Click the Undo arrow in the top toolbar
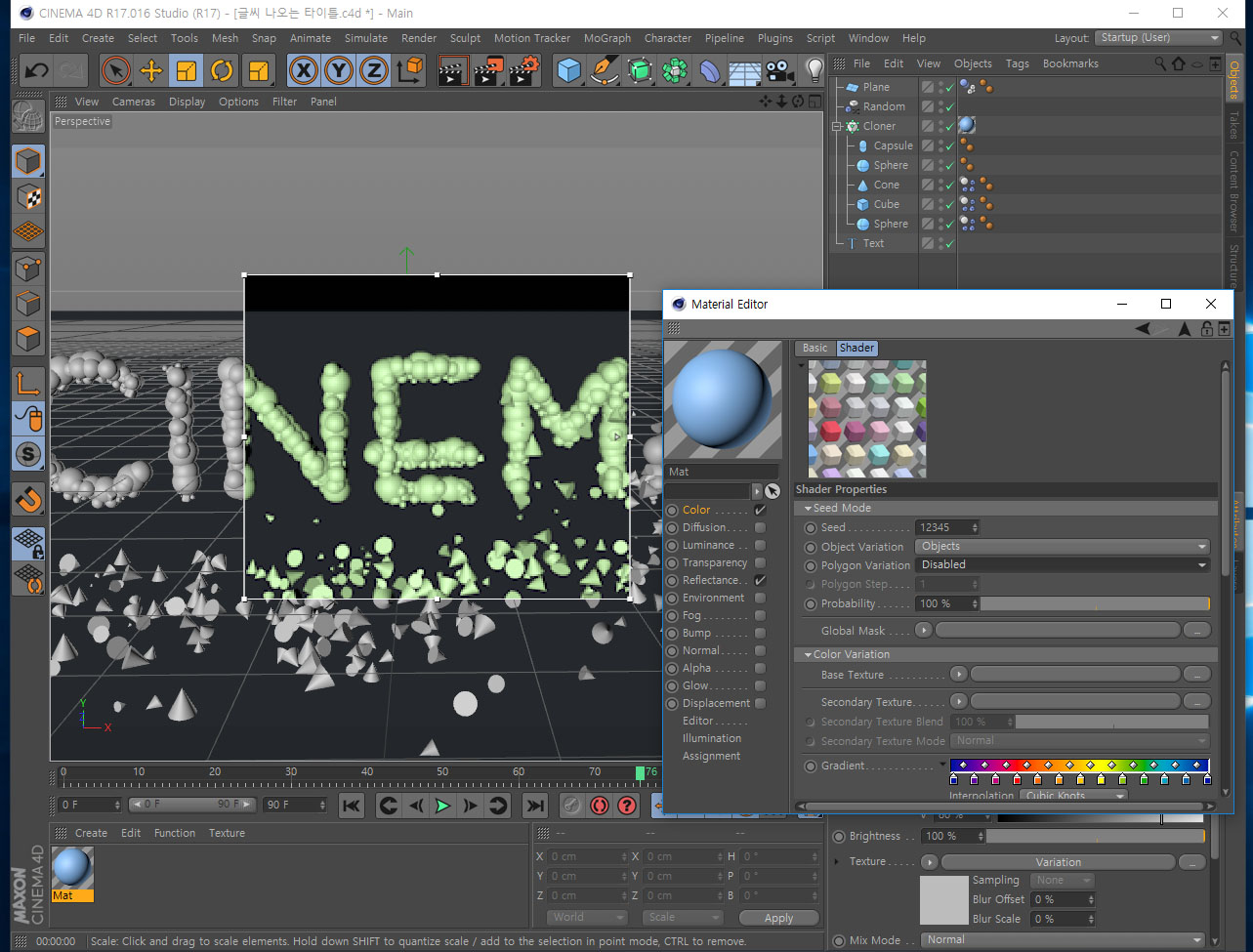 click(36, 71)
